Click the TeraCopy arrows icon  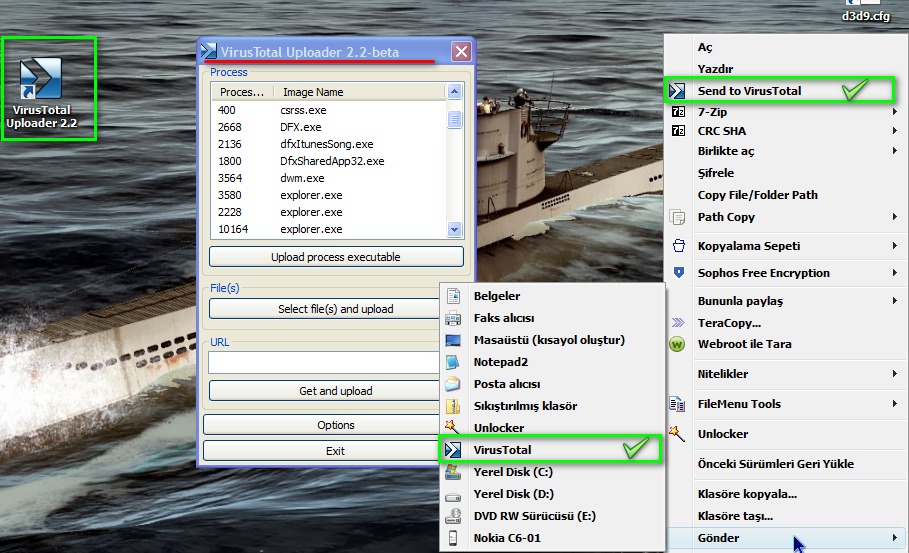pyautogui.click(x=678, y=323)
